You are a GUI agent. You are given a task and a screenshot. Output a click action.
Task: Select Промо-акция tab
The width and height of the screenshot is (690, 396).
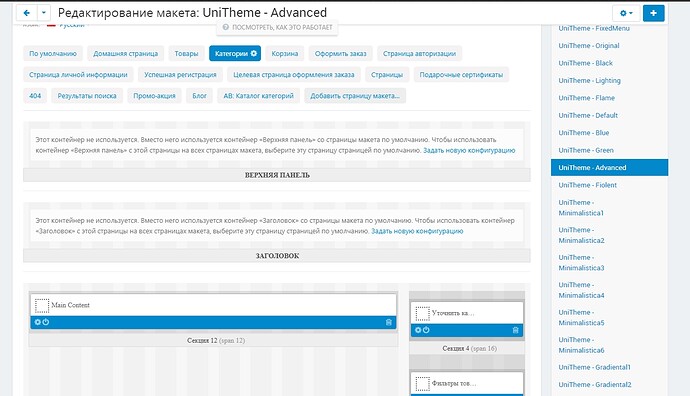click(154, 96)
